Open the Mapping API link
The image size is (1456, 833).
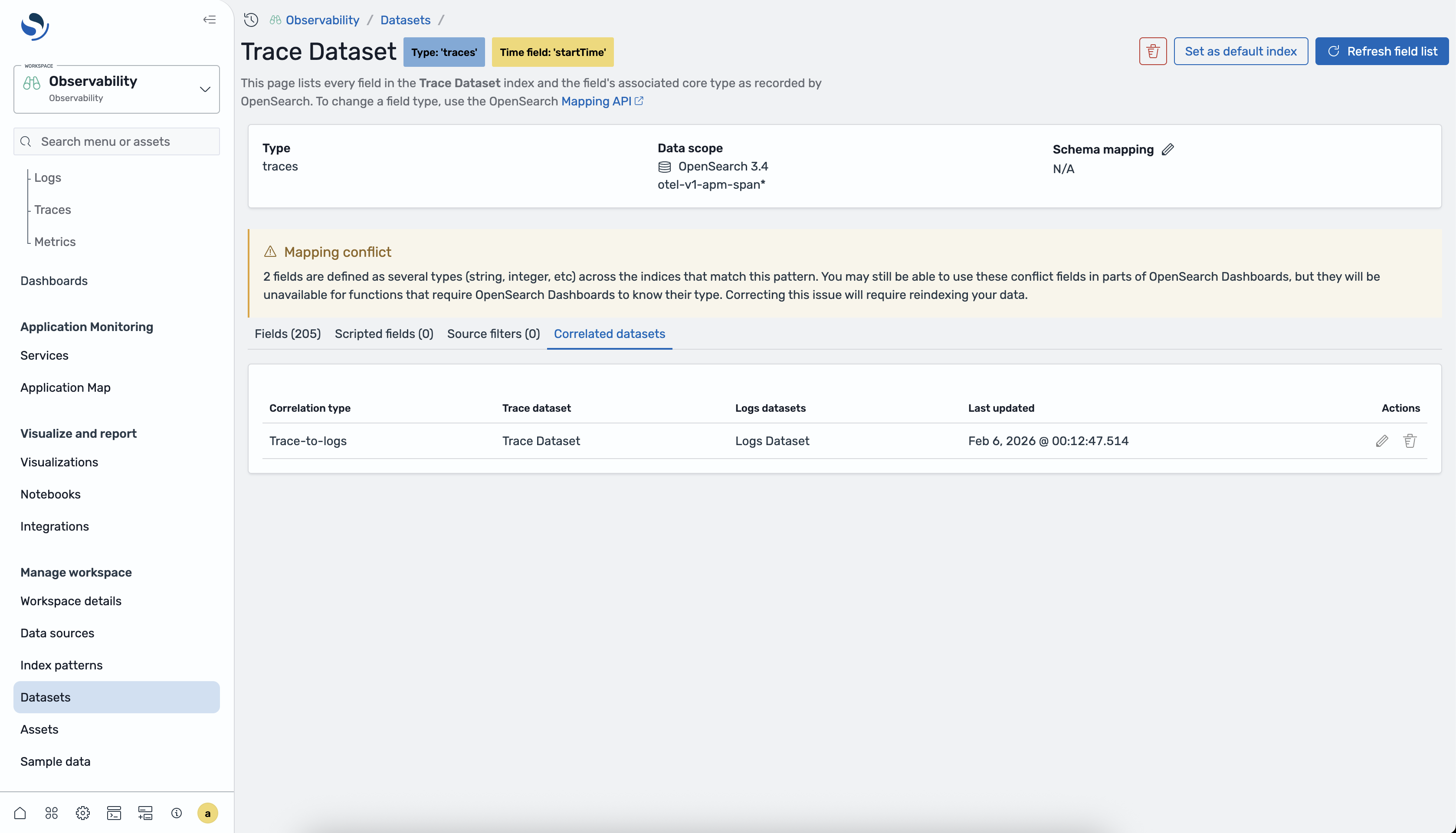point(596,101)
